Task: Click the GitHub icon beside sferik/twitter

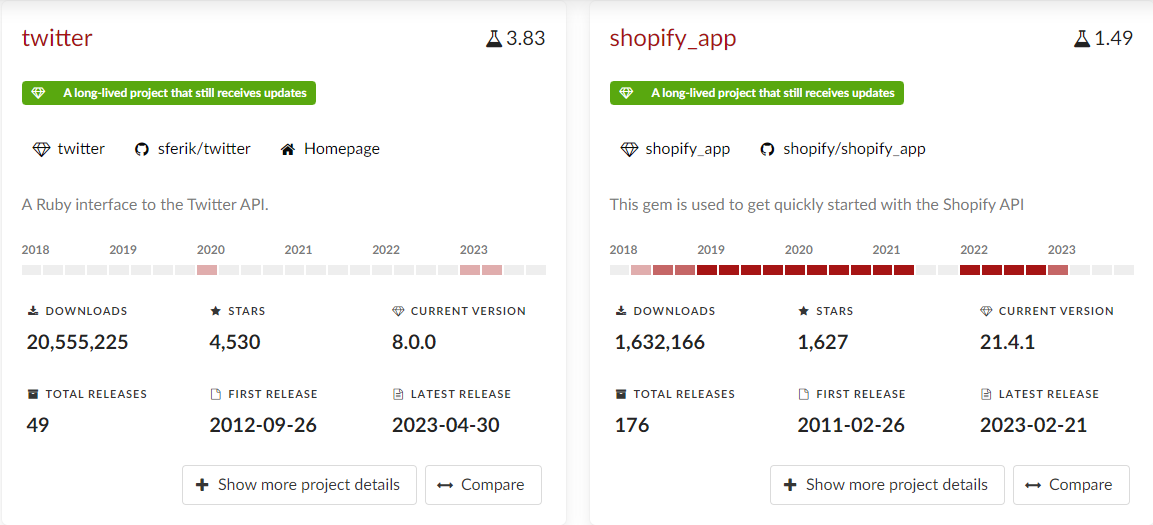Action: (x=142, y=150)
